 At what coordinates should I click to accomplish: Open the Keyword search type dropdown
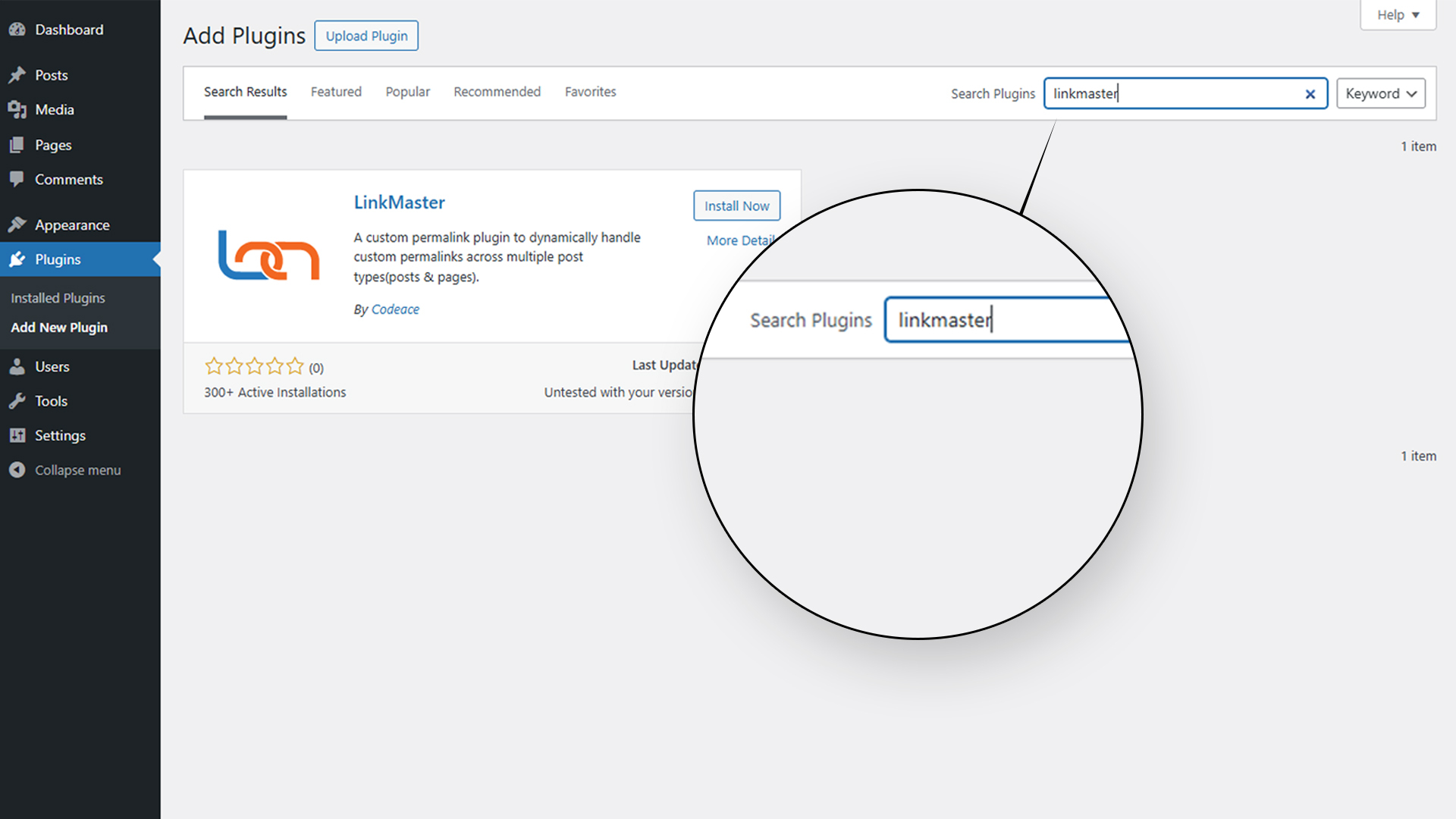click(1381, 93)
